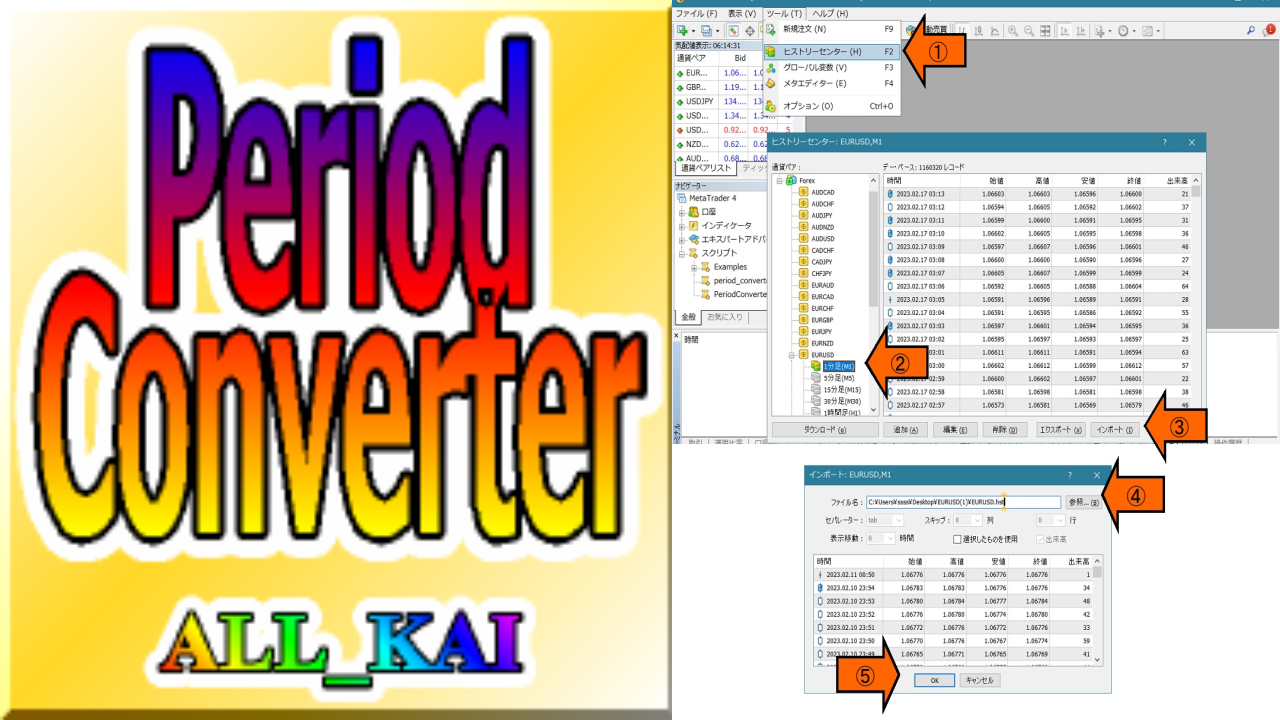Image resolution: width=1280 pixels, height=720 pixels.
Task: Click the chart shift toolbar icon
Action: 1081,31
